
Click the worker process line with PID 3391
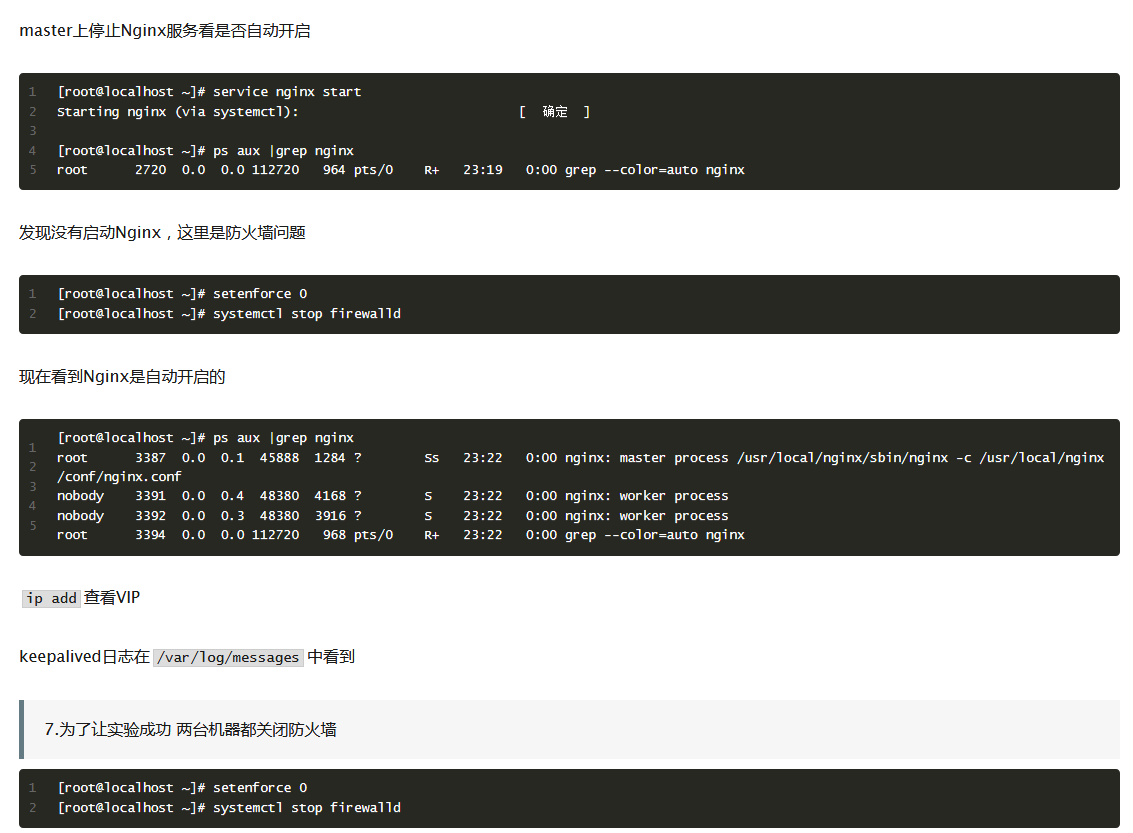point(392,496)
